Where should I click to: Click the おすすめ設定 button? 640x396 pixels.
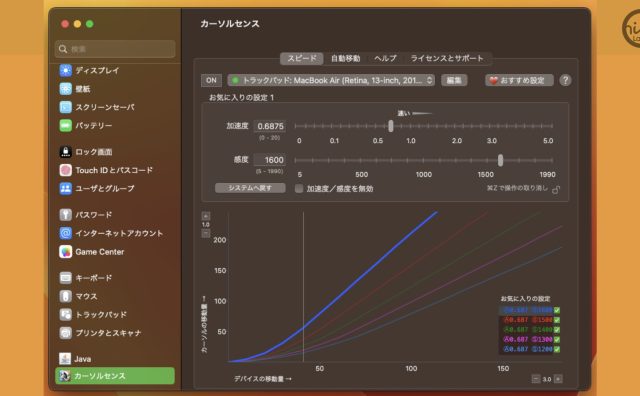click(519, 80)
